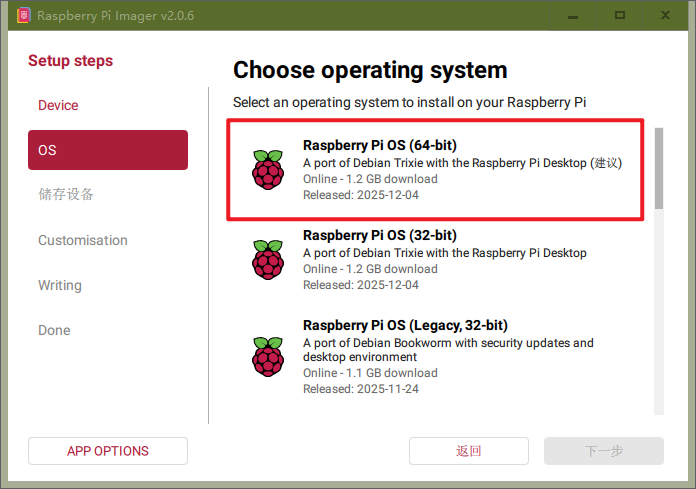
Task: Click the OS list scrollbar thumb
Action: click(x=658, y=167)
